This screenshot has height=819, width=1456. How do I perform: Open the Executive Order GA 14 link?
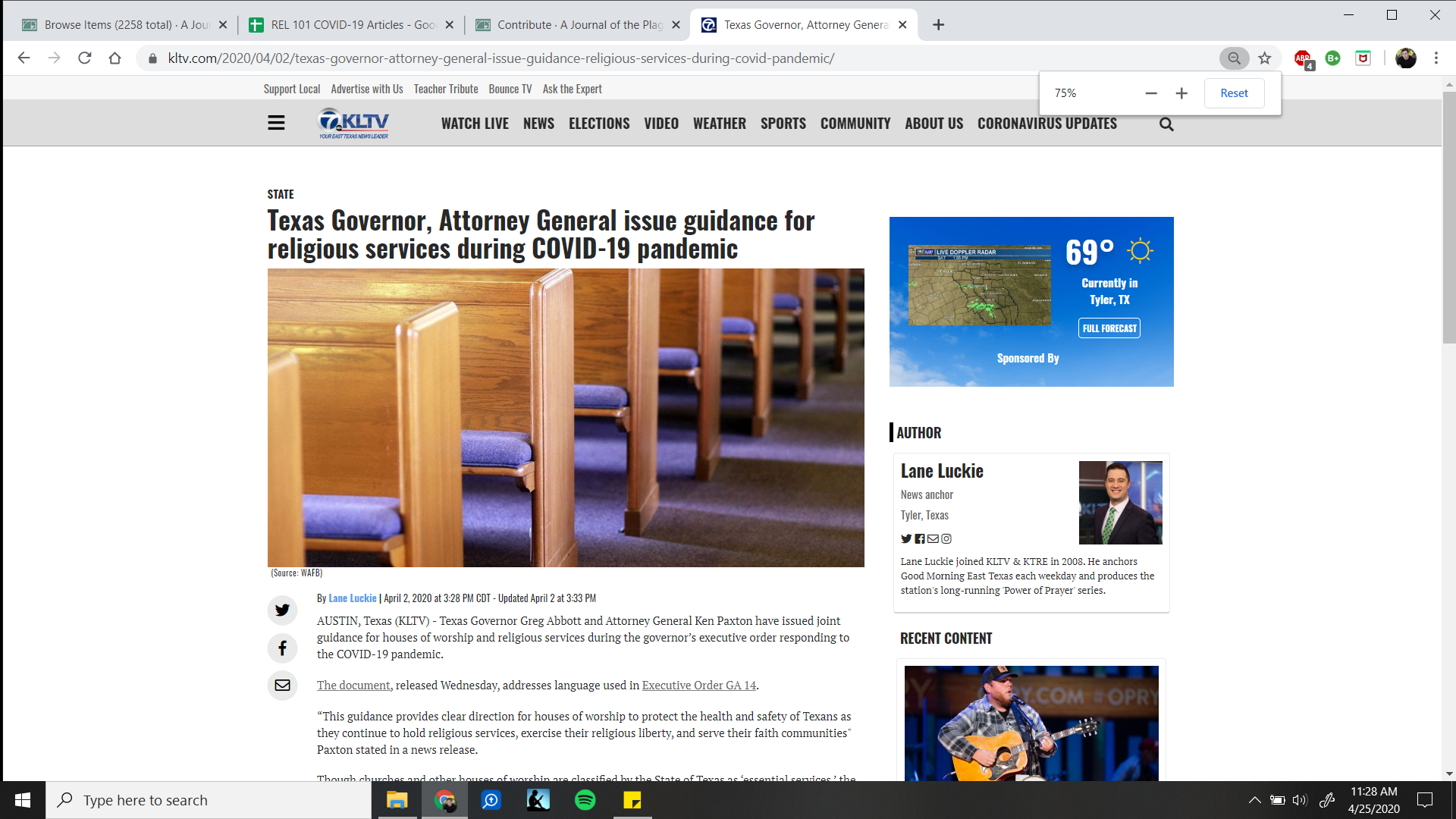[698, 686]
